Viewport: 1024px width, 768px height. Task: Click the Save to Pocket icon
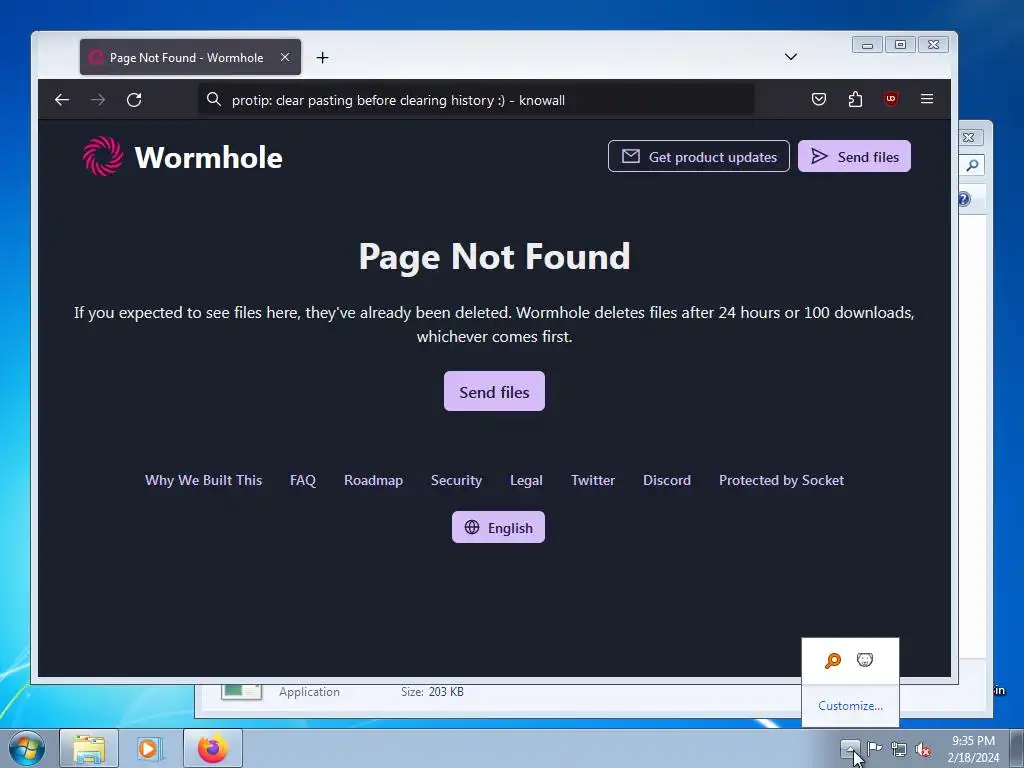819,99
